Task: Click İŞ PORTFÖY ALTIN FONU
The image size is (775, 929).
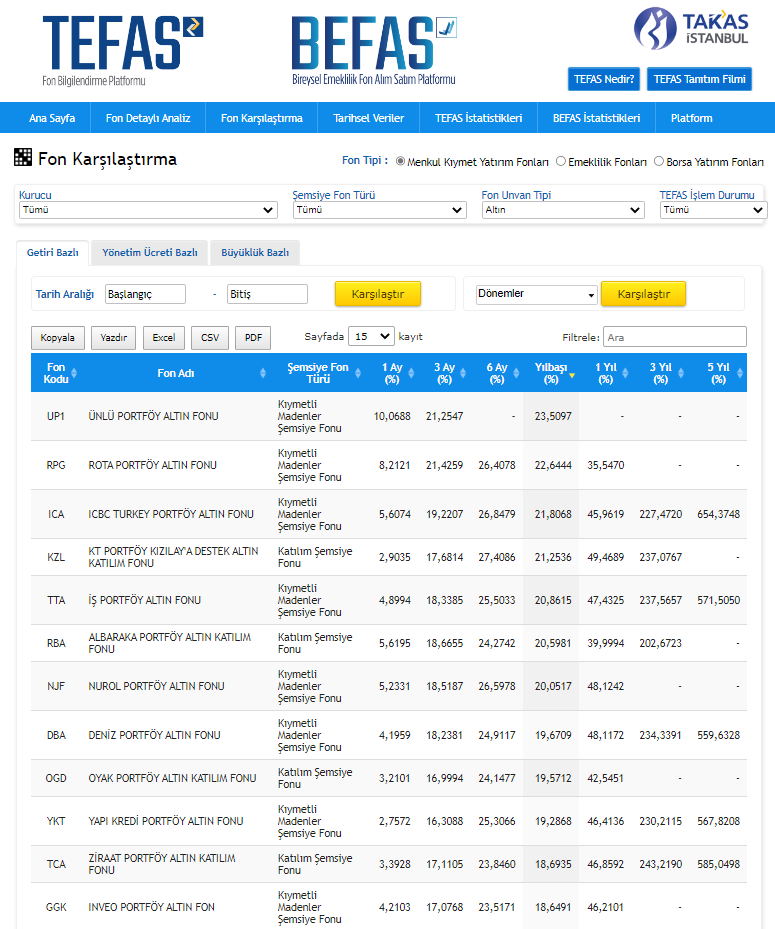Action: (x=145, y=600)
